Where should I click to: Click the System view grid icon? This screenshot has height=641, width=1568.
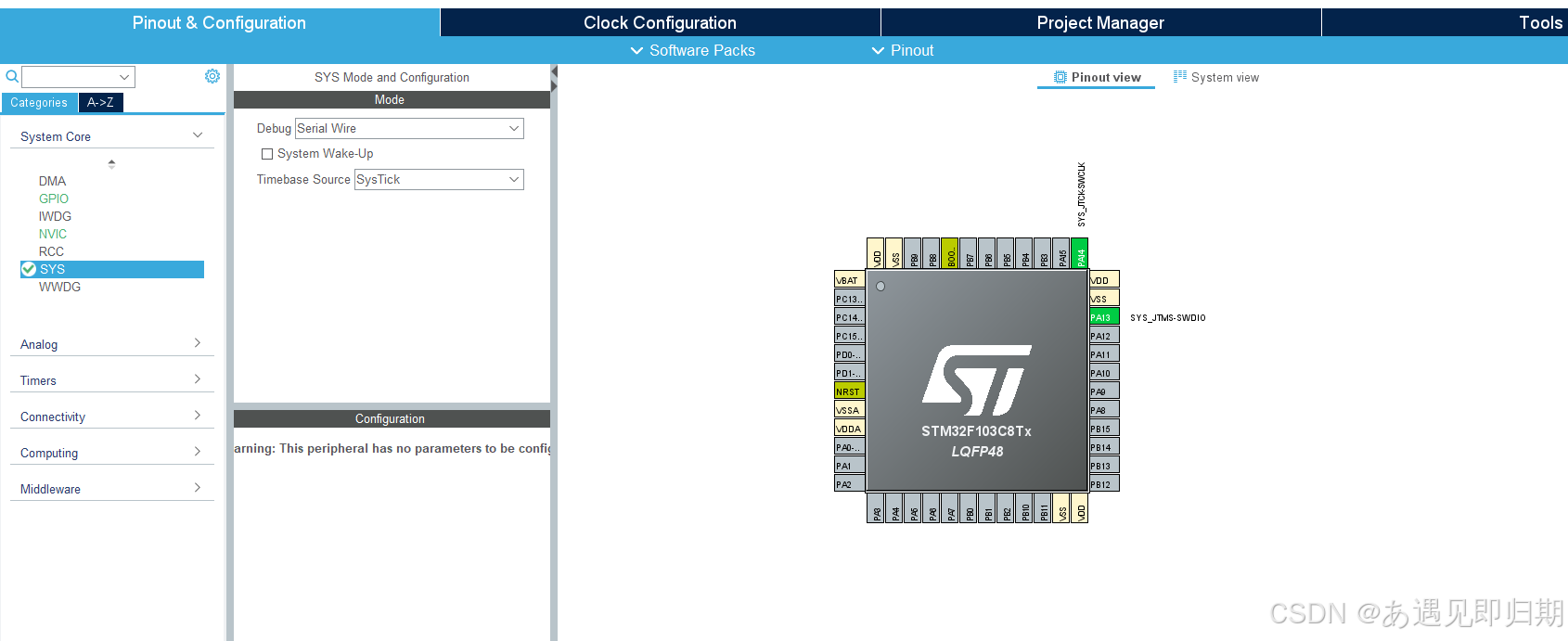(x=1180, y=77)
